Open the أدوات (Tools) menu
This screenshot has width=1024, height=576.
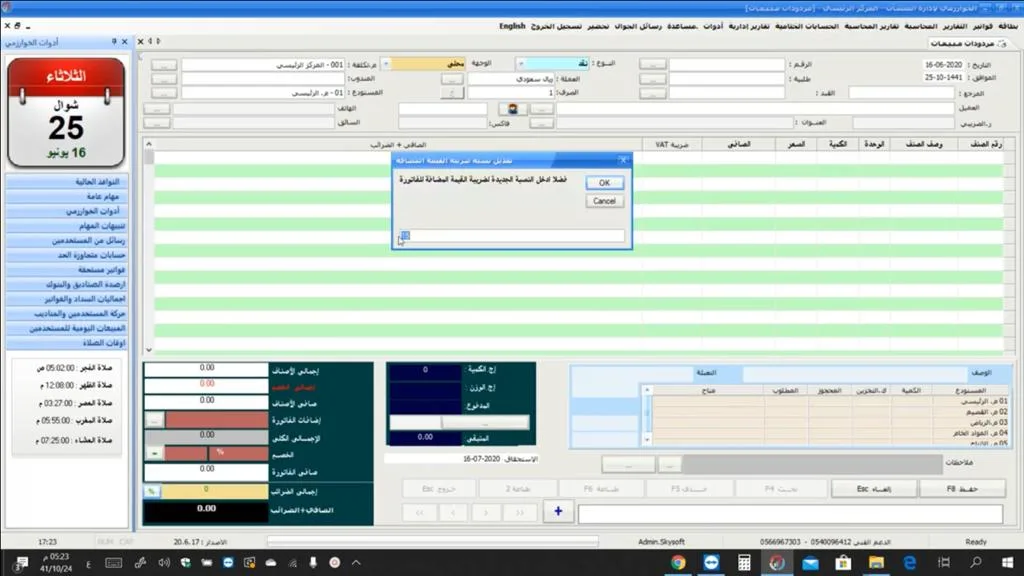(x=713, y=26)
